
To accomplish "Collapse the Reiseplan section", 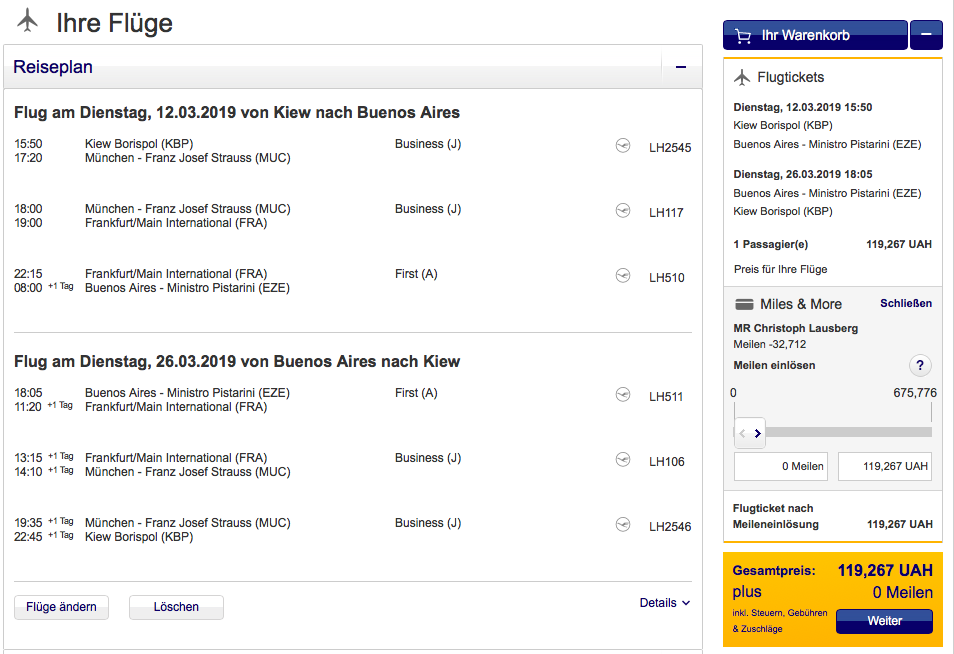I will 681,68.
